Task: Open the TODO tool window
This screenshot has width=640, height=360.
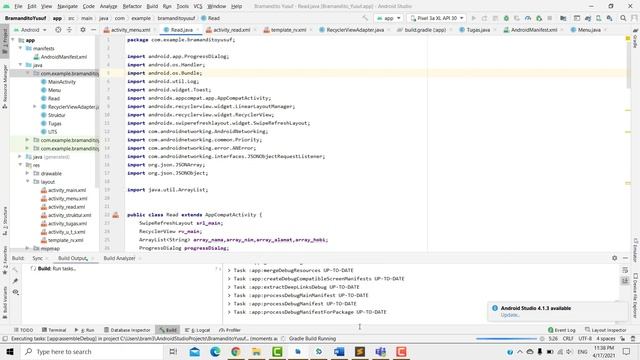Action: pyautogui.click(x=23, y=330)
